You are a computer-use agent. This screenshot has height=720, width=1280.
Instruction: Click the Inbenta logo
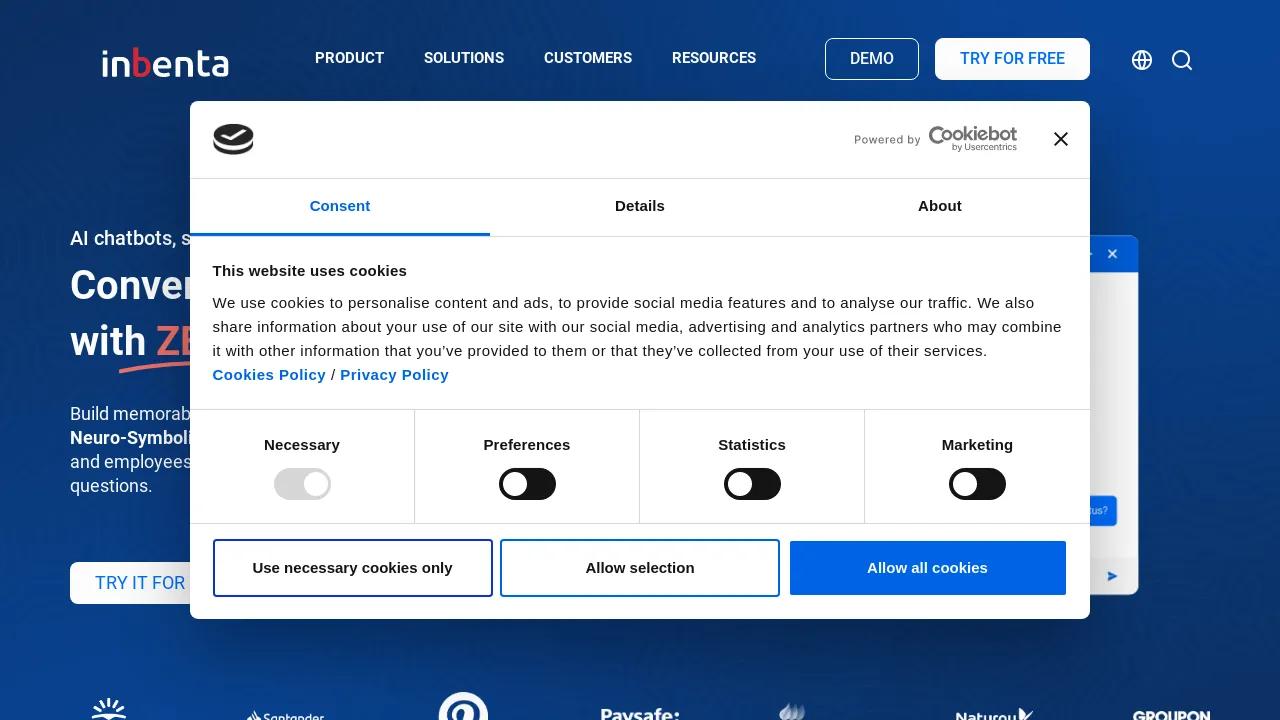[x=165, y=62]
